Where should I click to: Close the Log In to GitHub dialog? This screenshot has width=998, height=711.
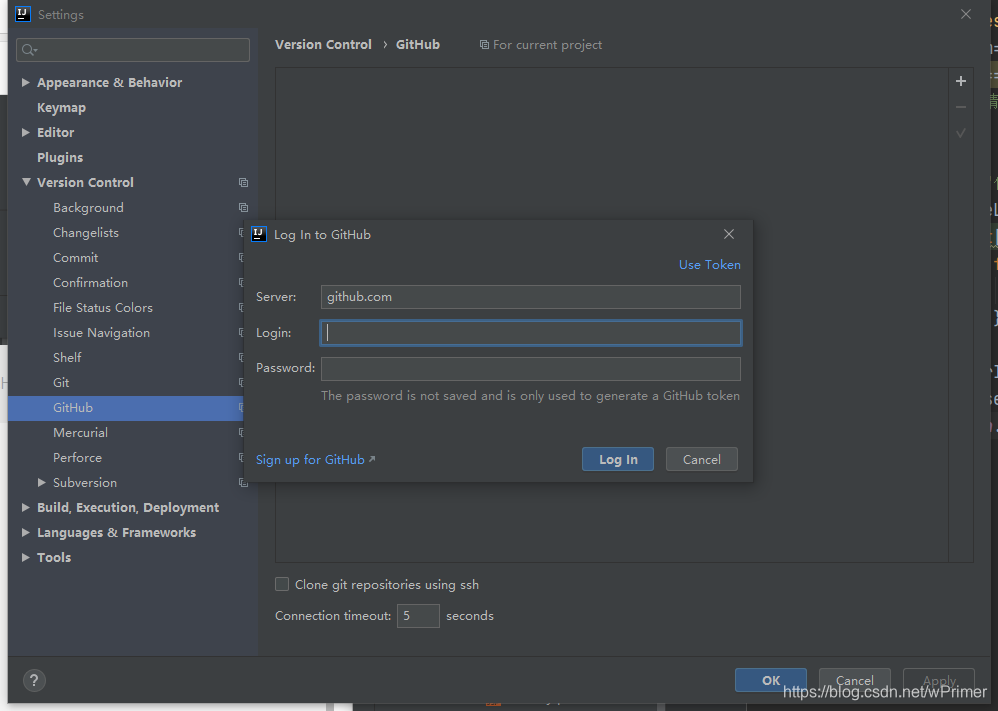(x=729, y=234)
